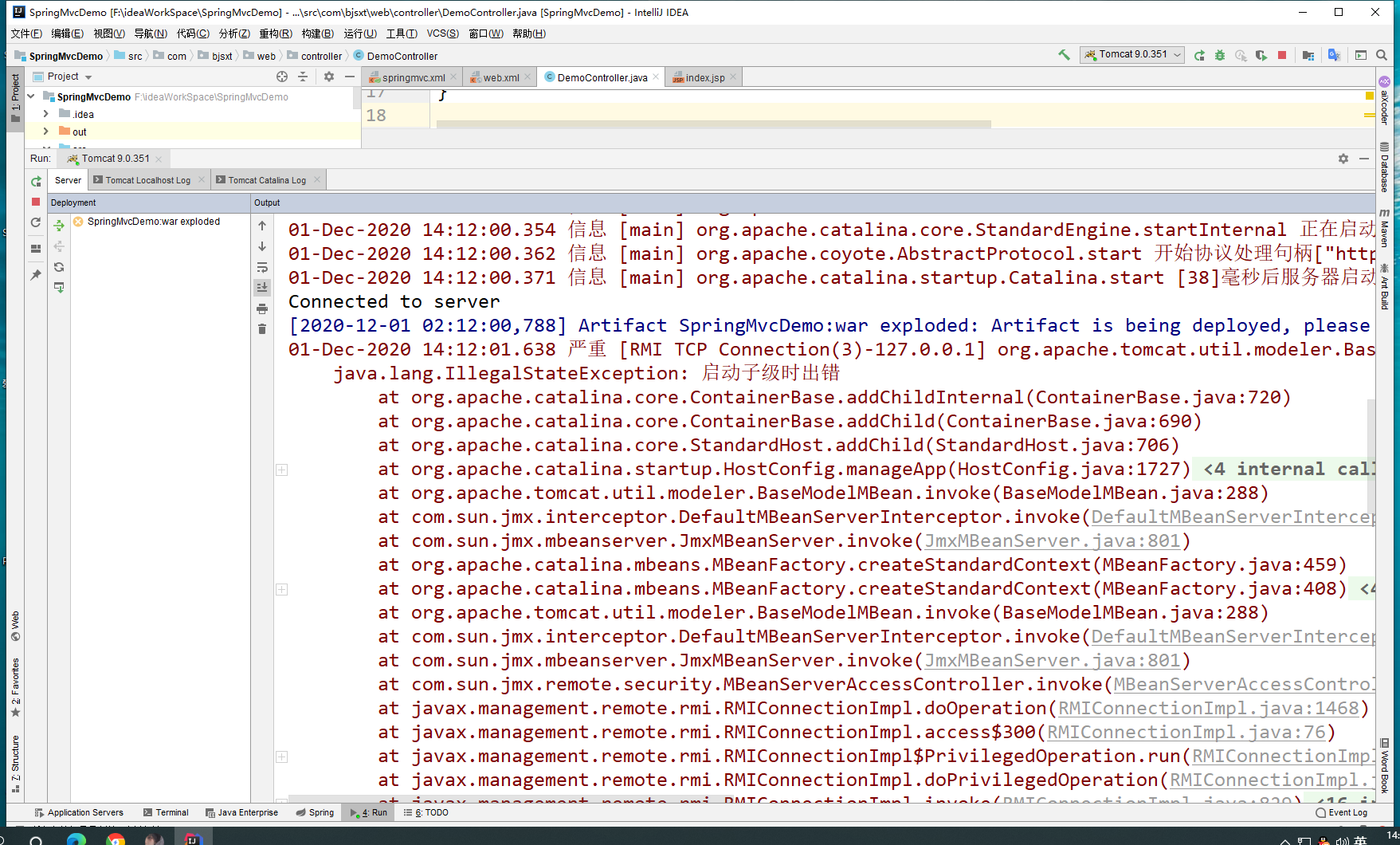The image size is (1400, 845).
Task: Expand folded '4 internal calls' at HostConfig.manageApp
Action: (281, 470)
